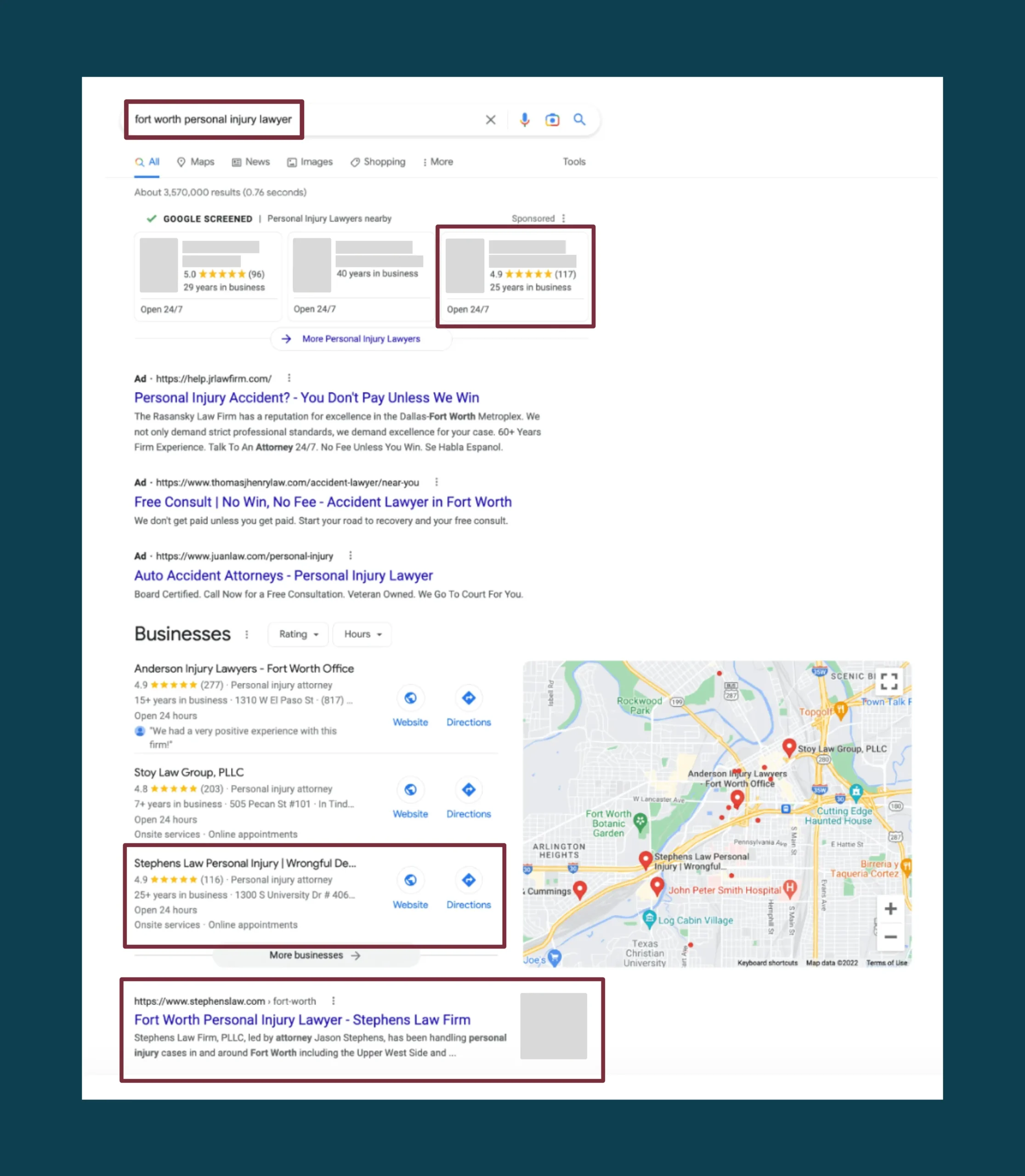This screenshot has height=1176, width=1025.
Task: Open the Tools options
Action: pos(574,162)
